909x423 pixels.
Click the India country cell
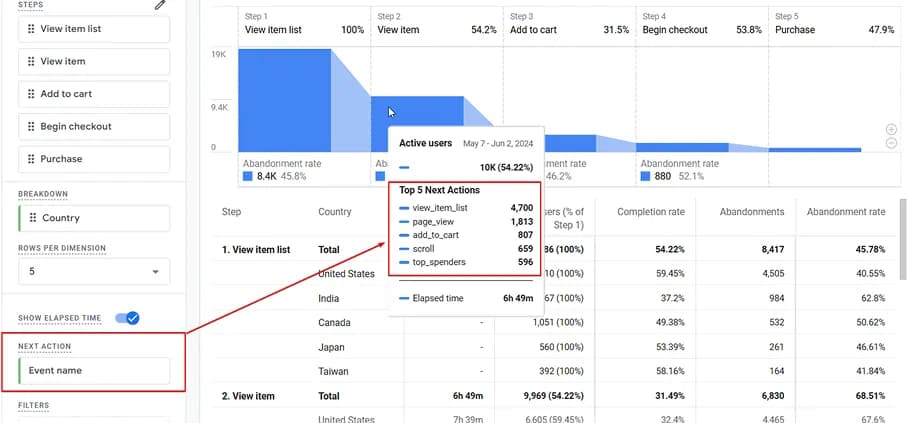pos(328,298)
